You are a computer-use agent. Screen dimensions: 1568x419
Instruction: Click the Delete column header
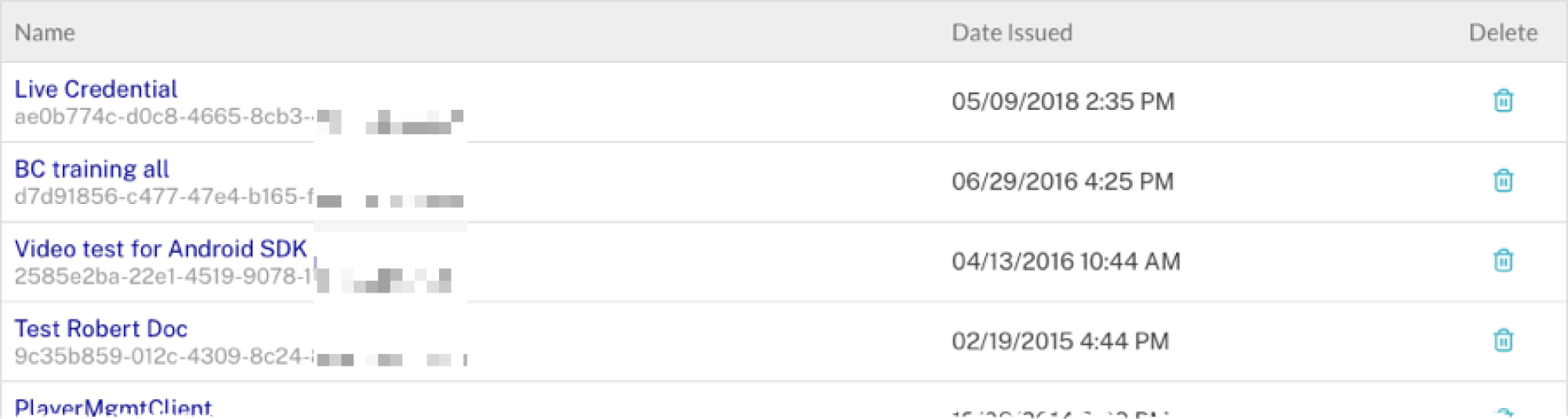[x=1502, y=33]
